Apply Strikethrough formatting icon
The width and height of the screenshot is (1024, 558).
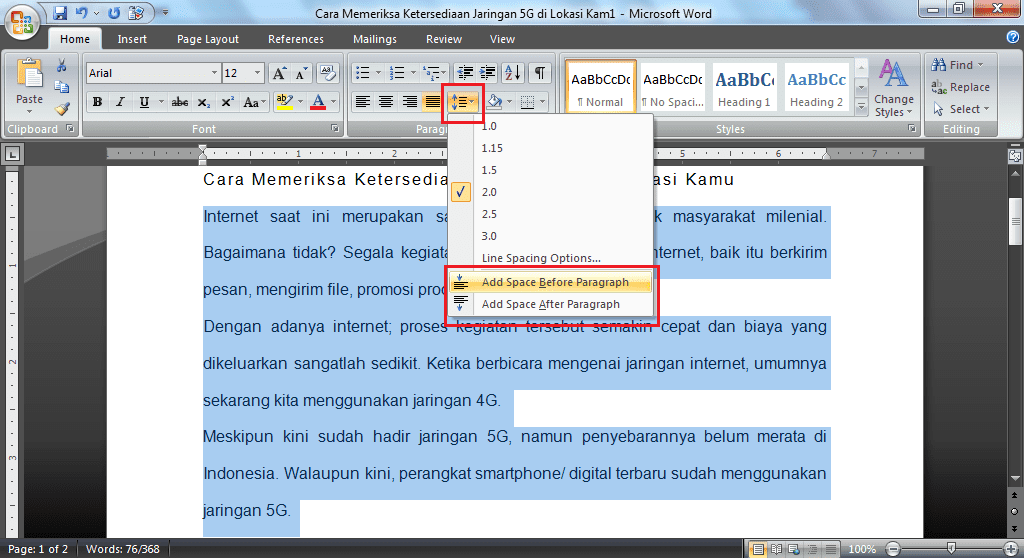[180, 102]
